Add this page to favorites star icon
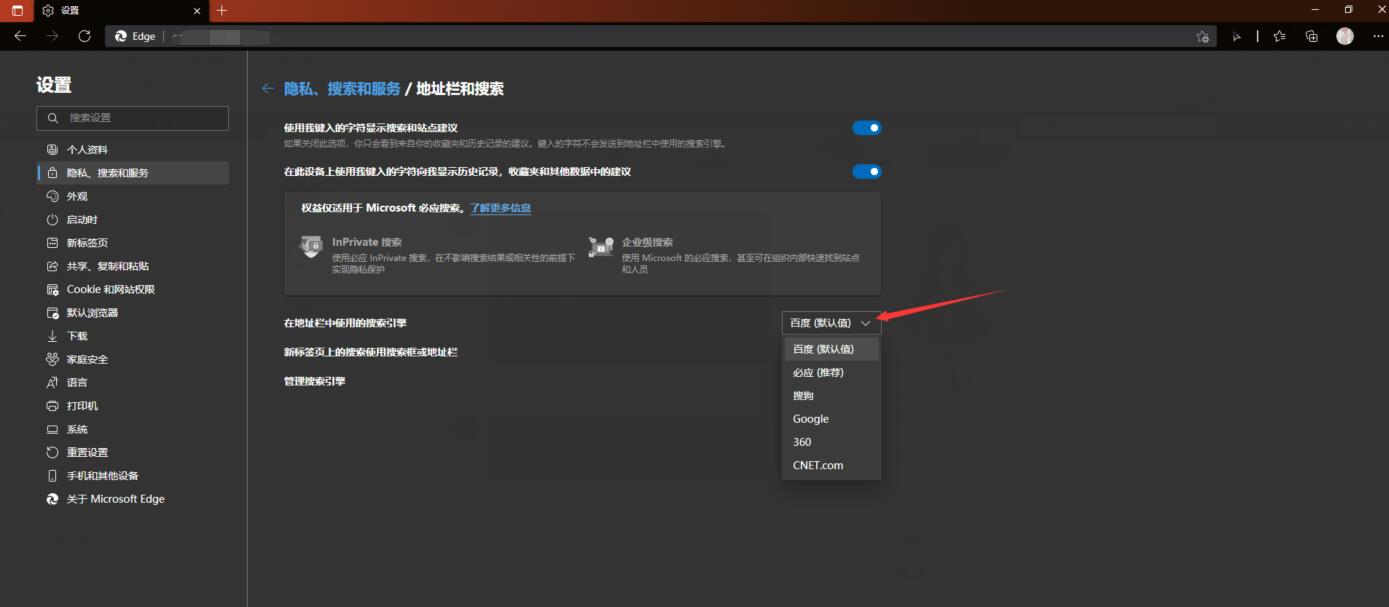This screenshot has width=1389, height=607. point(1202,36)
